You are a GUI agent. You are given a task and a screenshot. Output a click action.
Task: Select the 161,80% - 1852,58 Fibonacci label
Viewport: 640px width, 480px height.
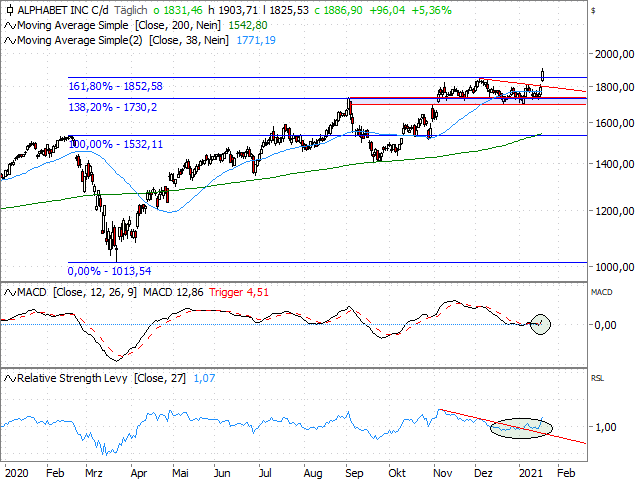point(116,86)
